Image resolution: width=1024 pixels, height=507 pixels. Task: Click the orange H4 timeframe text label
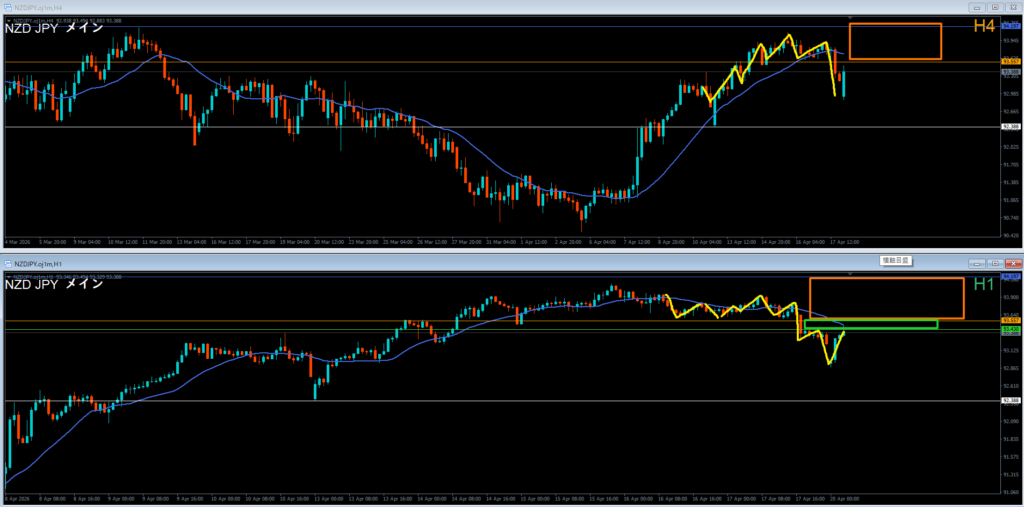pos(983,27)
